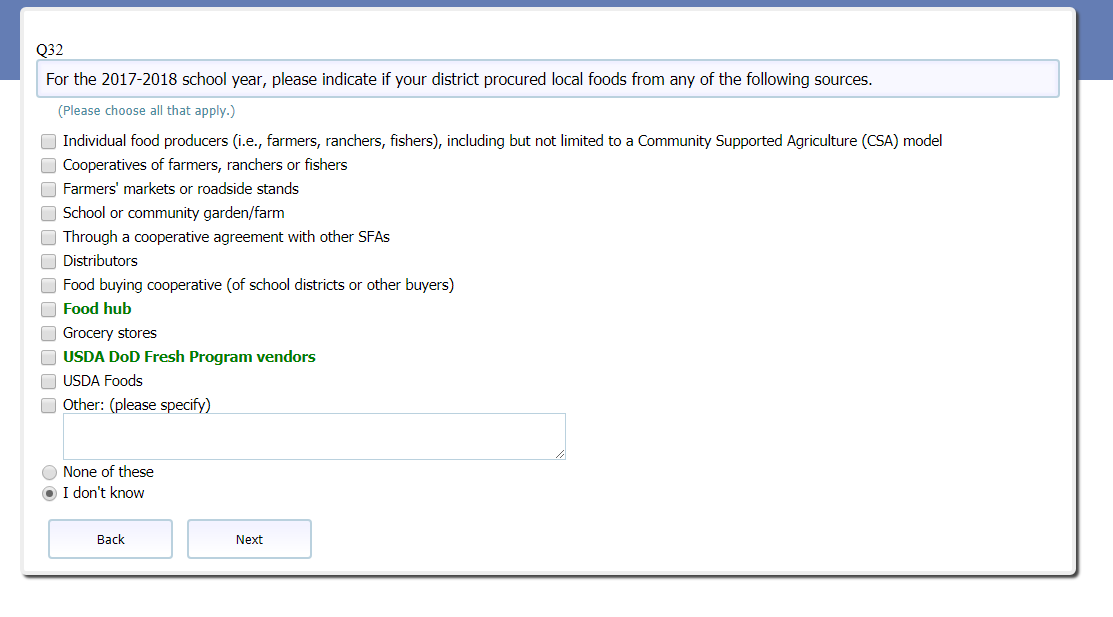Select Farmers' markets or roadside stands checkbox
This screenshot has height=617, width=1113.
pos(49,189)
